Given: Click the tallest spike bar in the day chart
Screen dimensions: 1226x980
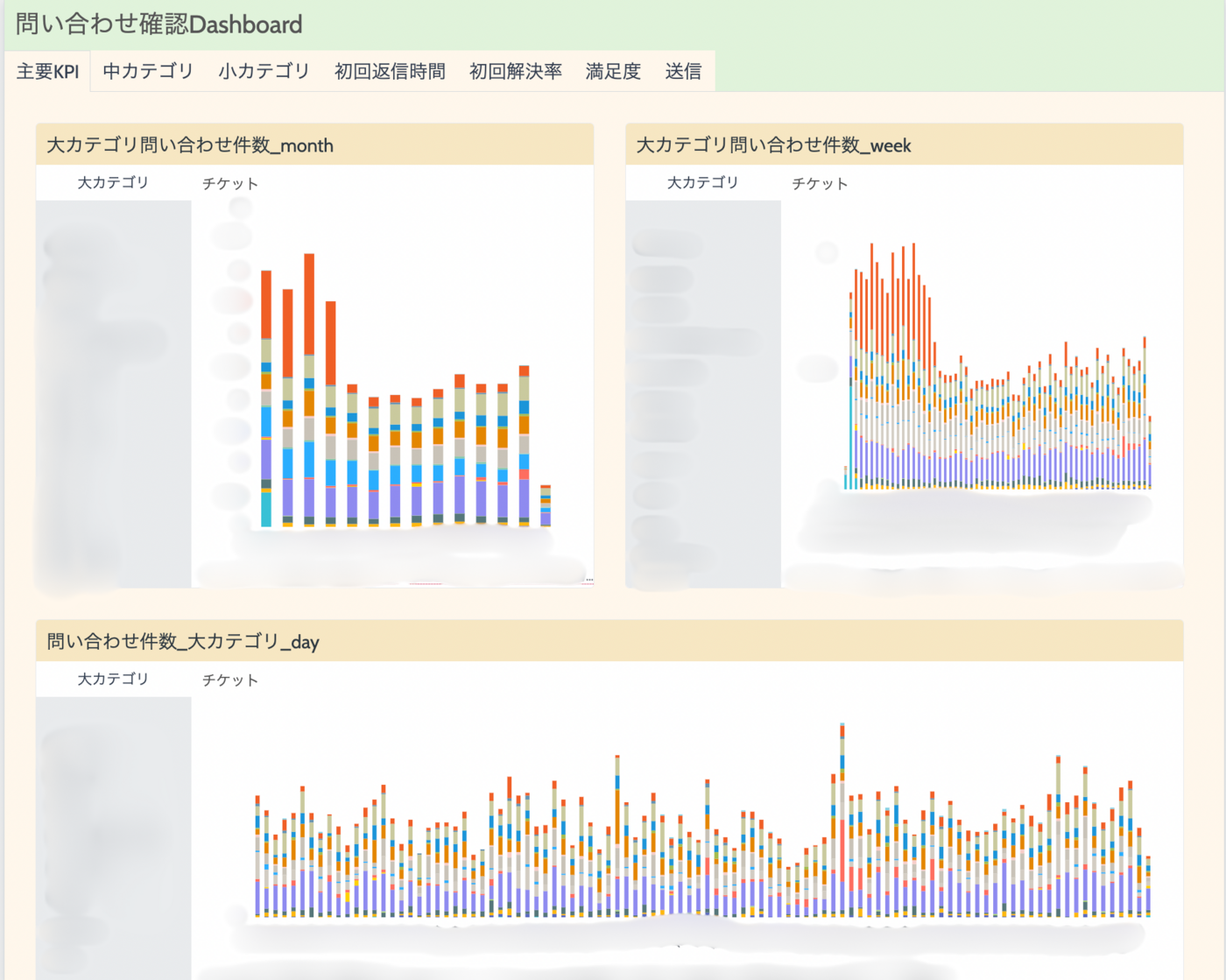Looking at the screenshot, I should click(842, 820).
